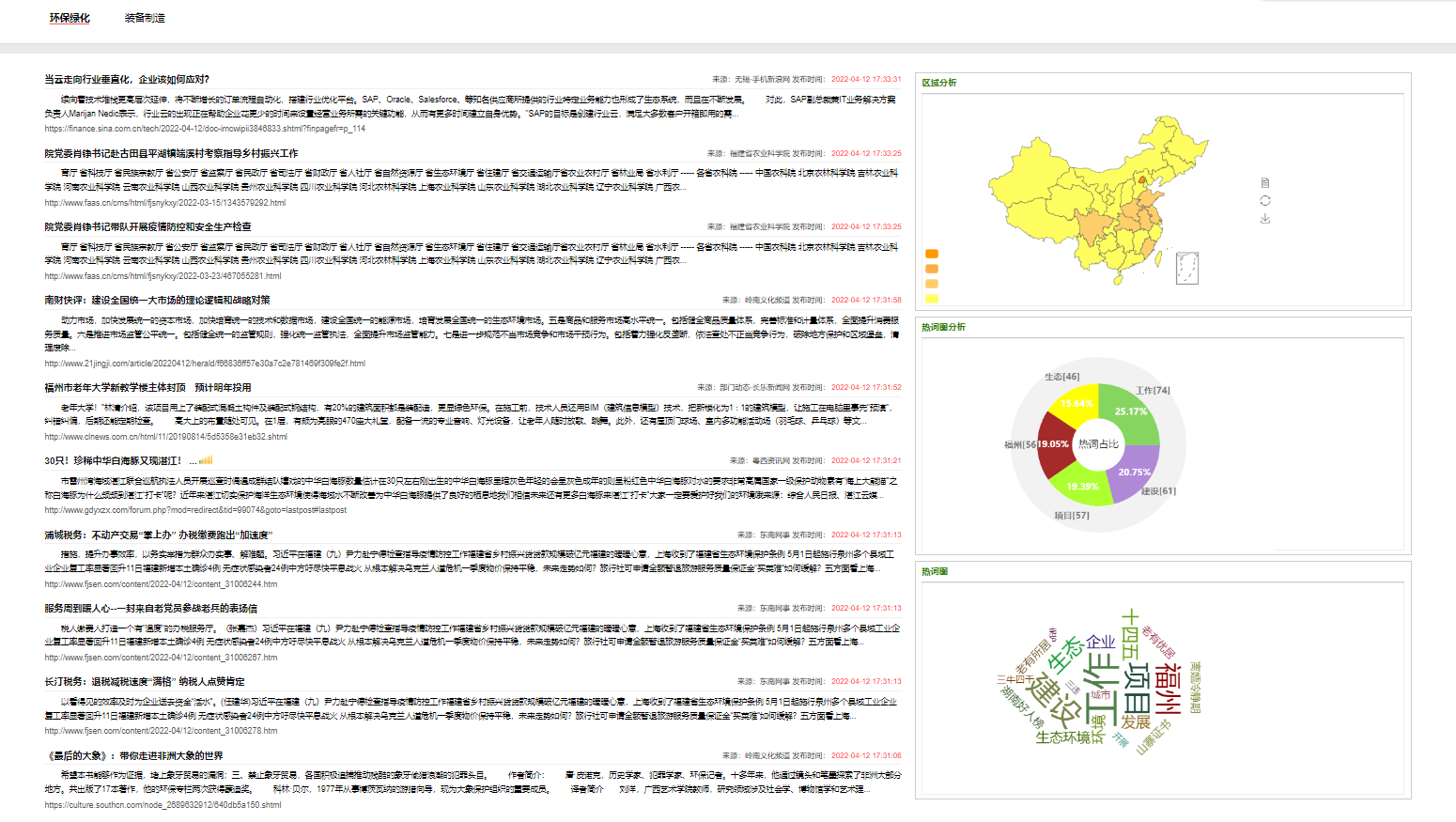Screen dimensions: 1456x822
Task: Open the map's data view icon
Action: 1265,183
